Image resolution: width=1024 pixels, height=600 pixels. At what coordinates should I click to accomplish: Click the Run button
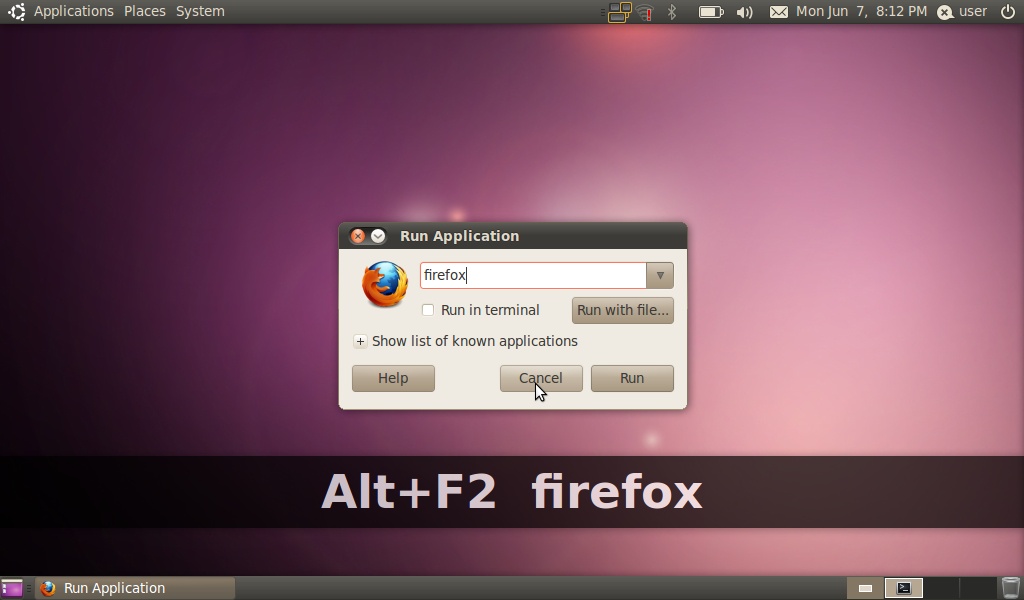(632, 379)
